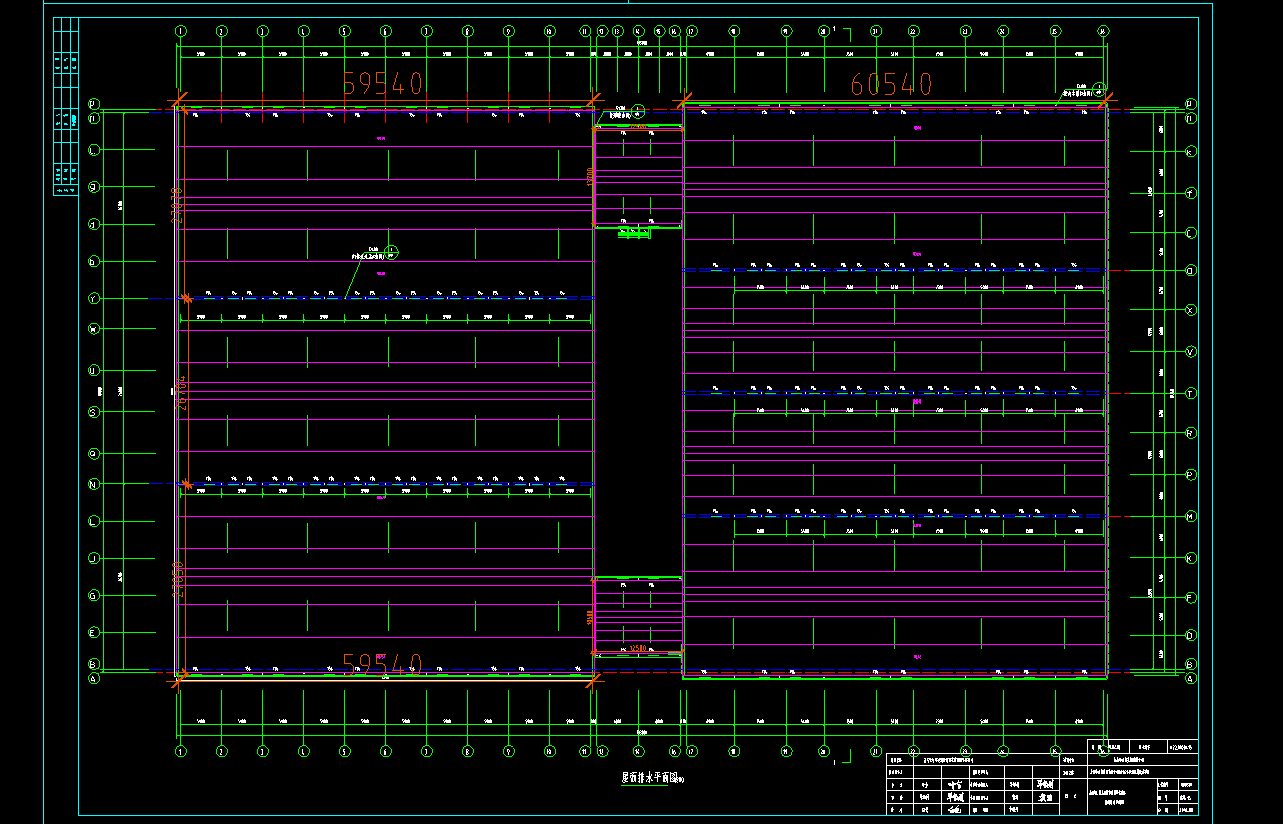Select the orange 26104 vertical dimension text
The image size is (1283, 824).
point(182,394)
